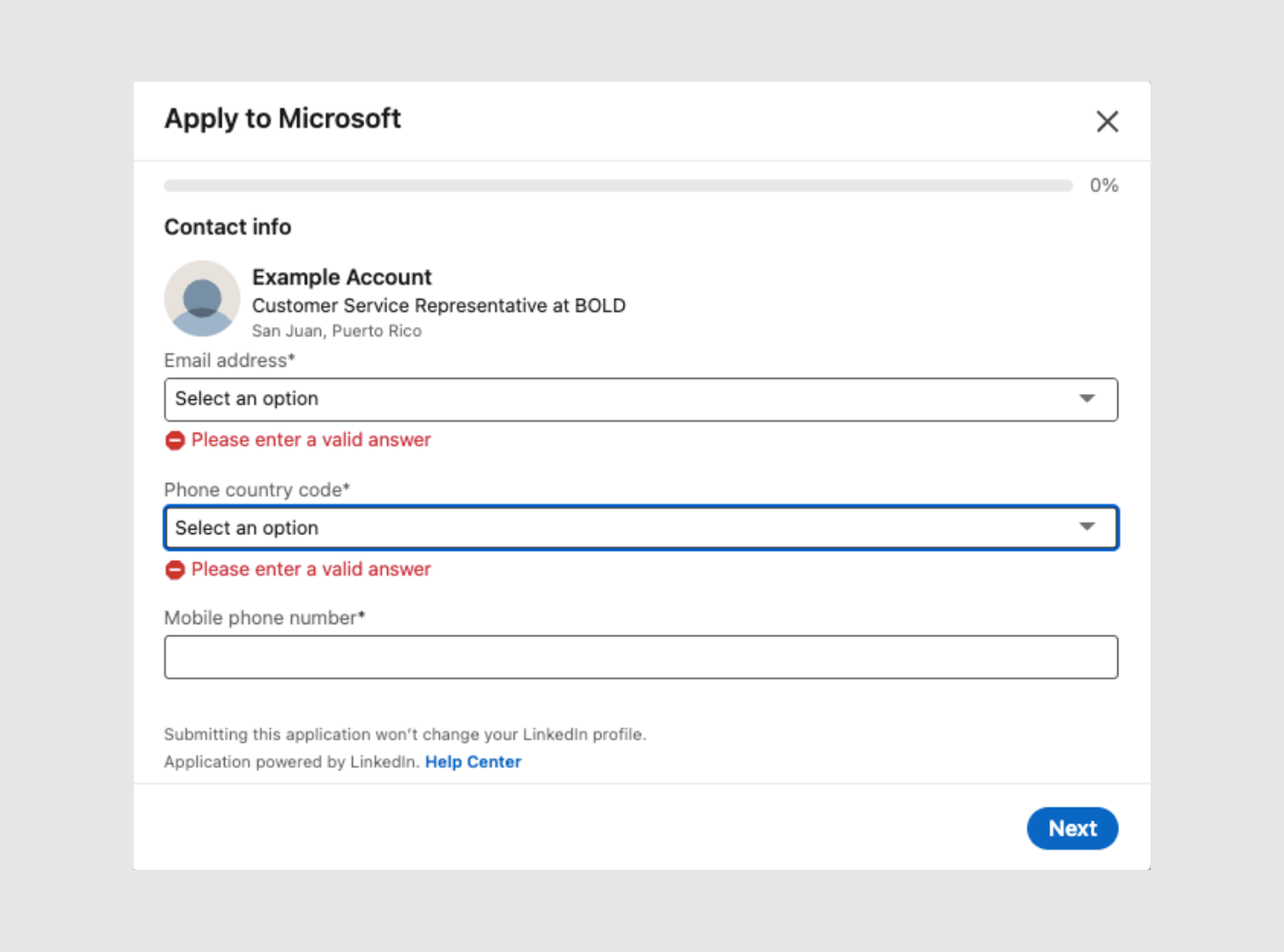This screenshot has width=1284, height=952.
Task: Click 'Customer Service Representative at BOLD' text
Action: [438, 306]
